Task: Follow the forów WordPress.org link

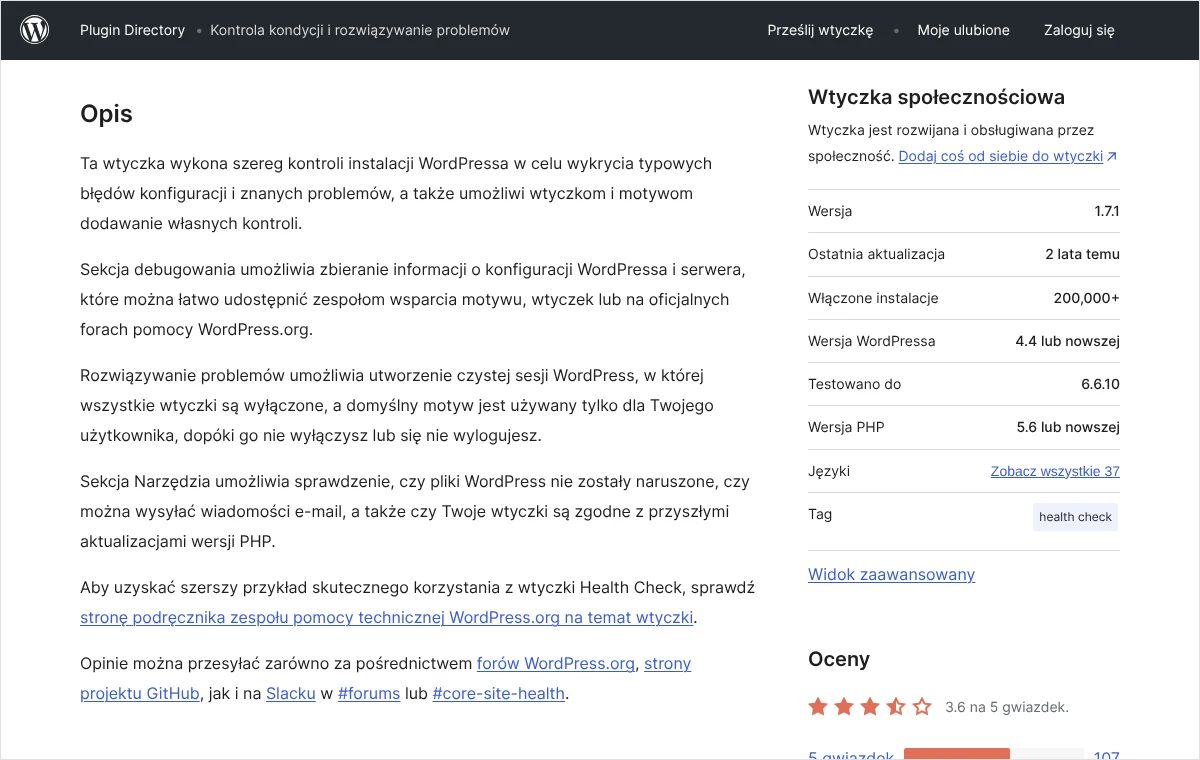Action: coord(556,664)
